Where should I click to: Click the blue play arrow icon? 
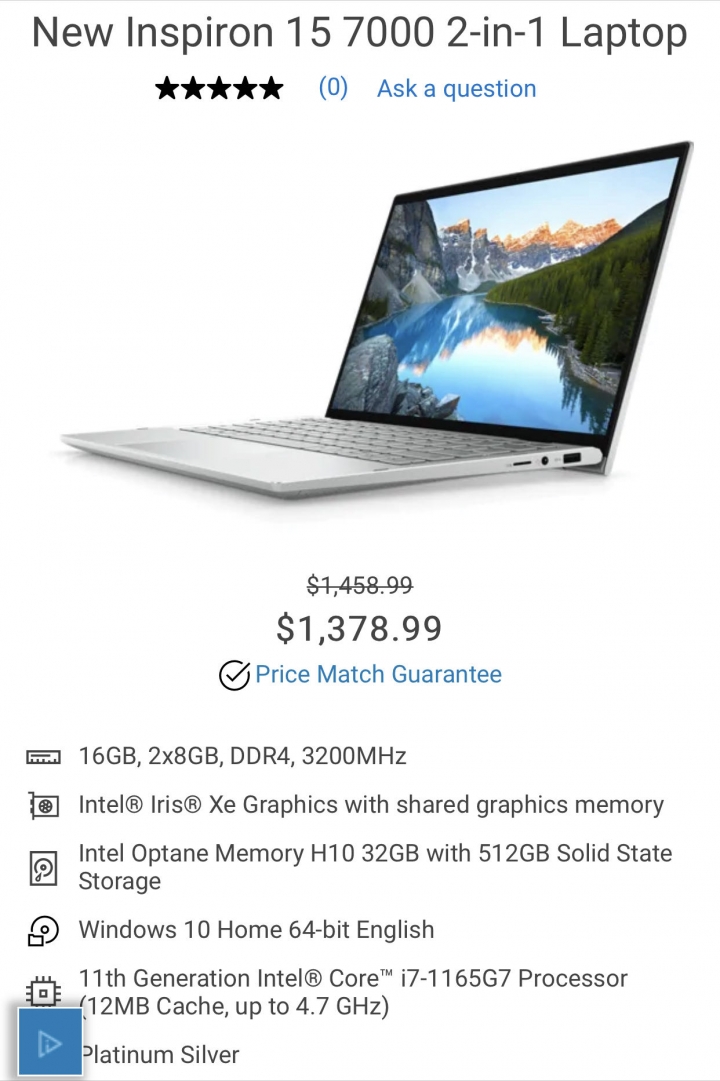pyautogui.click(x=50, y=1042)
